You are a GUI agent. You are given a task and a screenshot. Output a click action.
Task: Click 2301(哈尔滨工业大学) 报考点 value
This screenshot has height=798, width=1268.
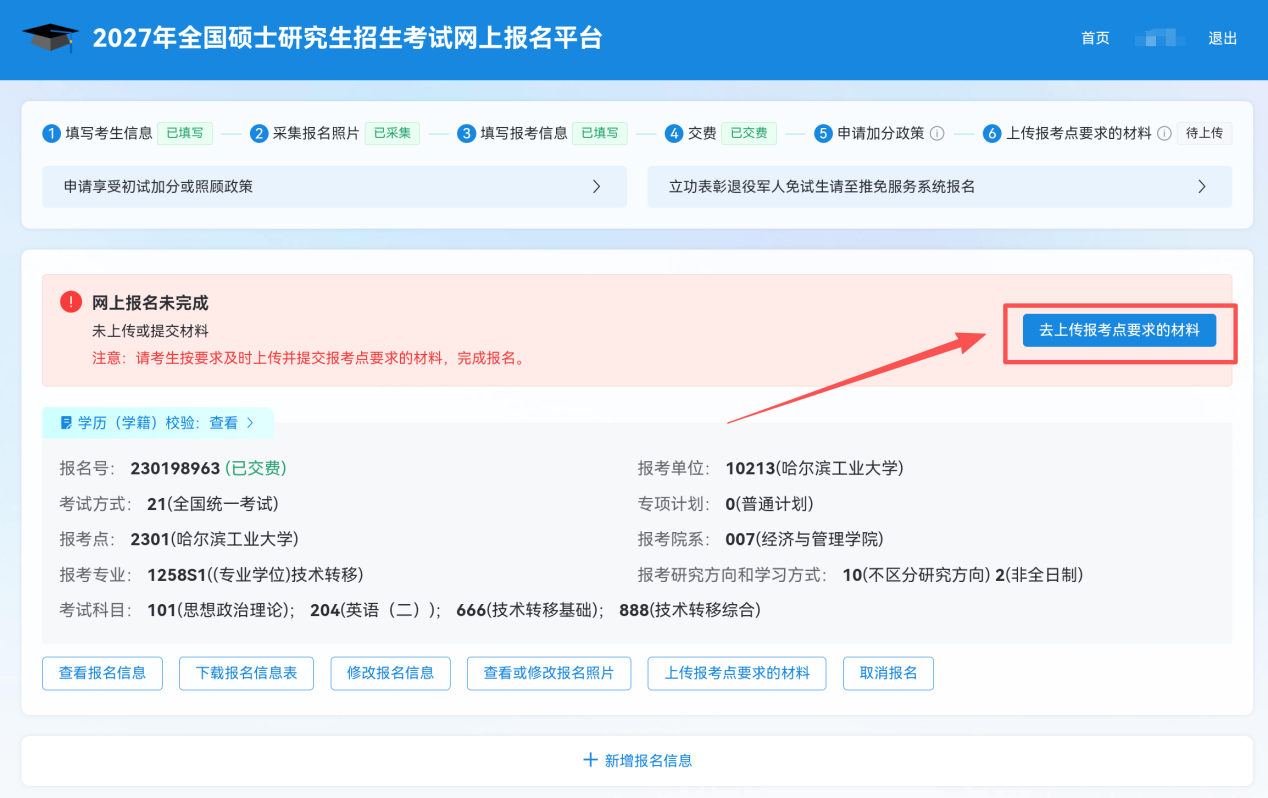[214, 539]
